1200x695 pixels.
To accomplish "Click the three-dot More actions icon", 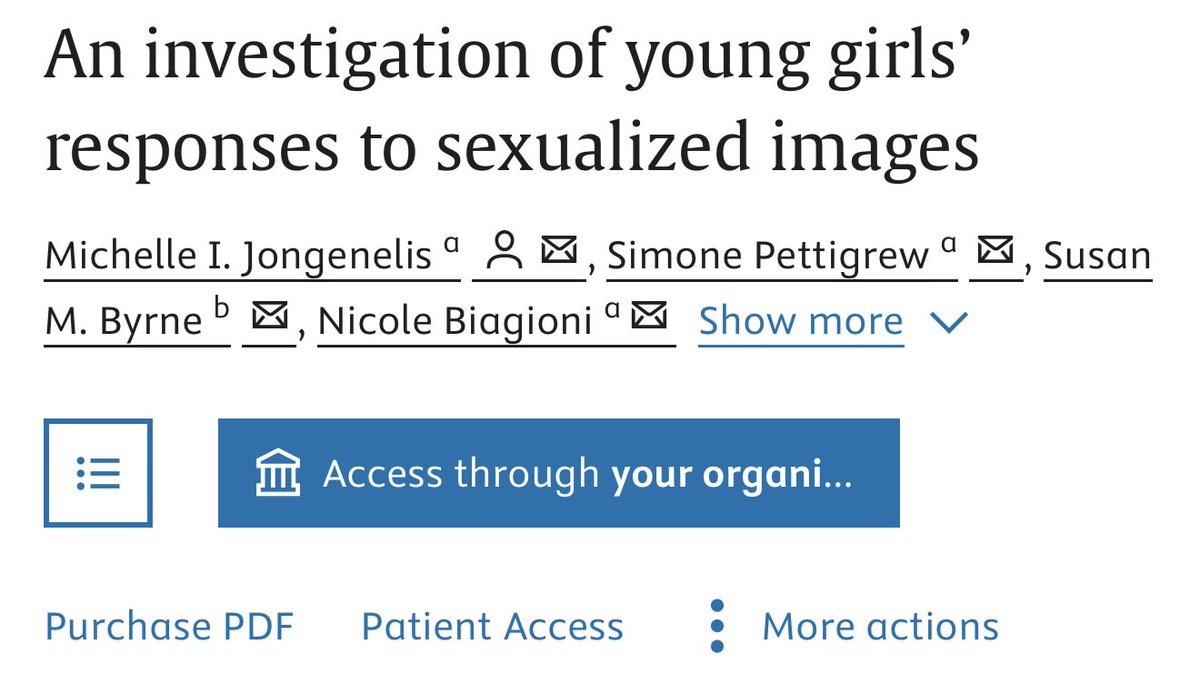I will [716, 627].
